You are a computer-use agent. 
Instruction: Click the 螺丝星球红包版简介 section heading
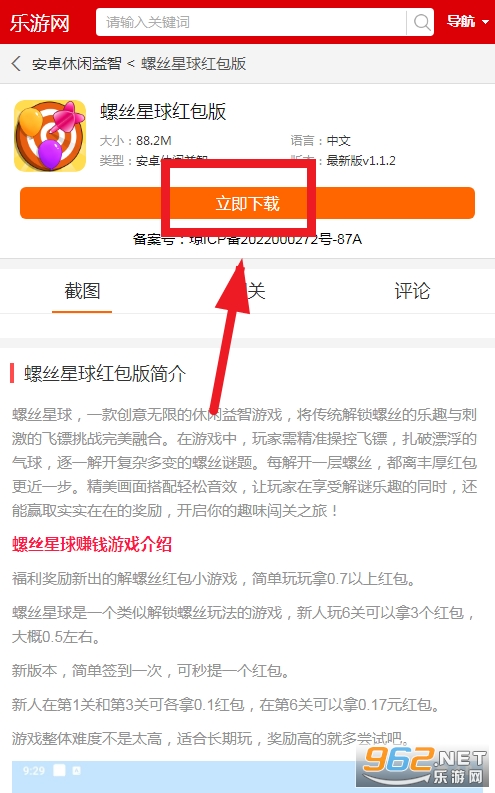(x=105, y=374)
